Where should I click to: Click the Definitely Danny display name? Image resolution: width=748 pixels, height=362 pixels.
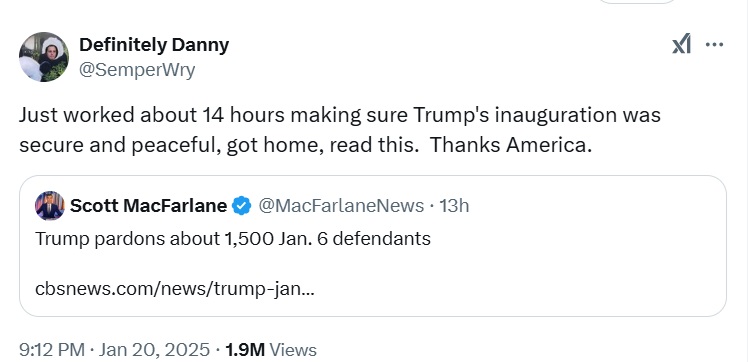pos(154,45)
